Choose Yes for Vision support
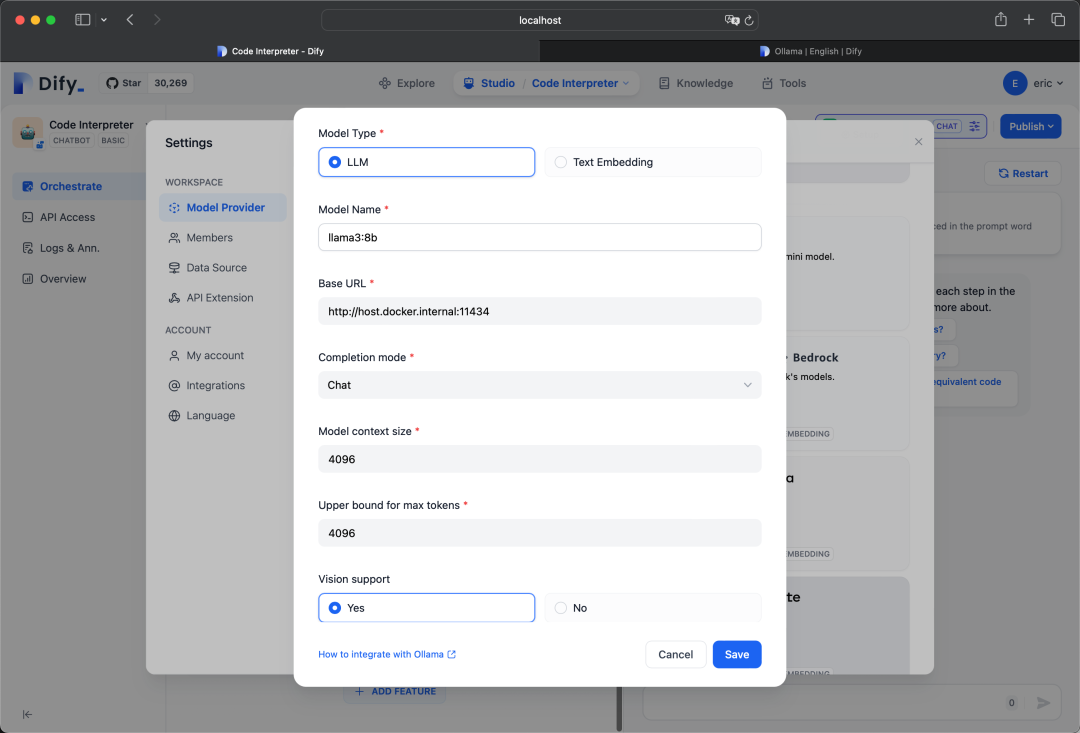This screenshot has height=733, width=1080. click(x=426, y=608)
